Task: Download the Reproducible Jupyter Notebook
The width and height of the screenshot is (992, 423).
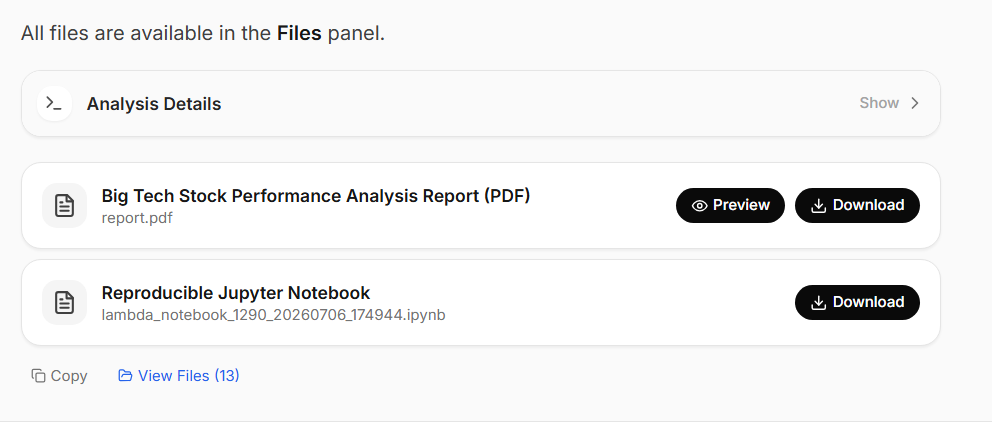Action: click(x=857, y=302)
